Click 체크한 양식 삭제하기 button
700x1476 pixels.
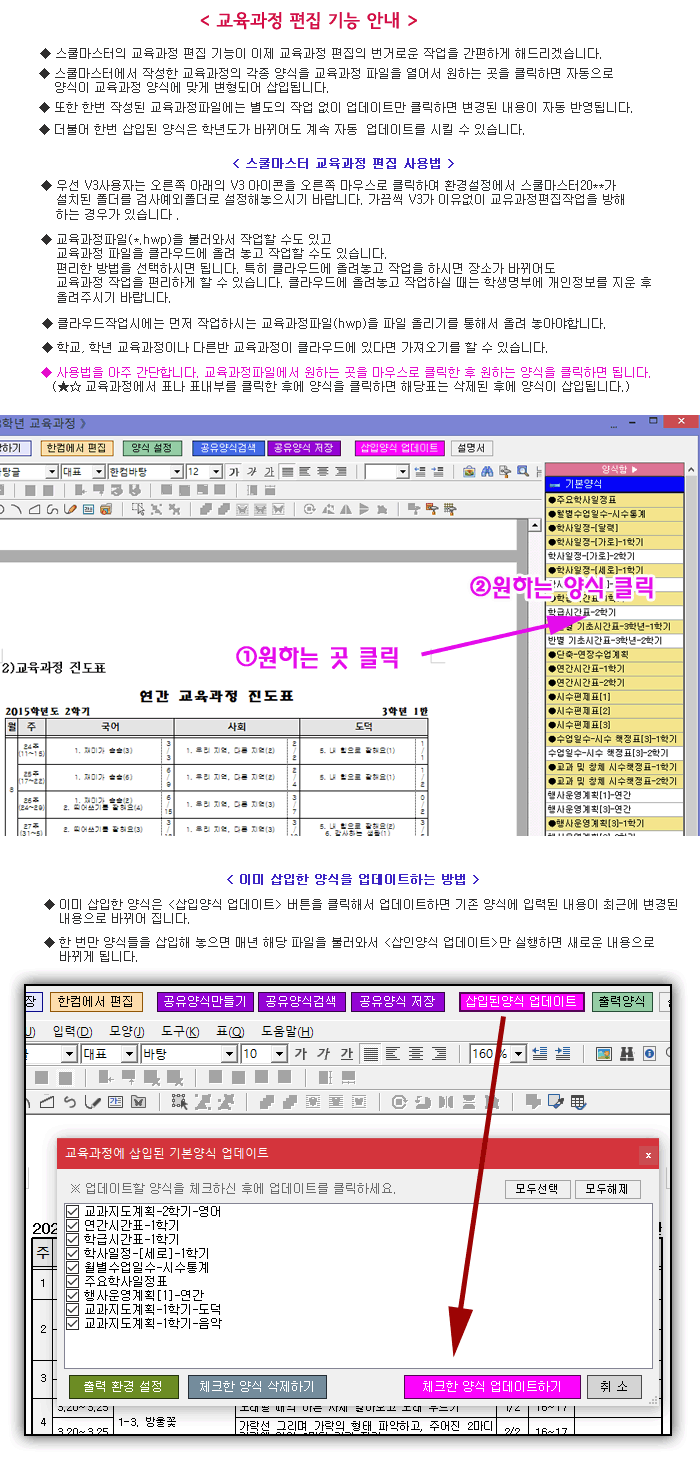click(x=257, y=1387)
